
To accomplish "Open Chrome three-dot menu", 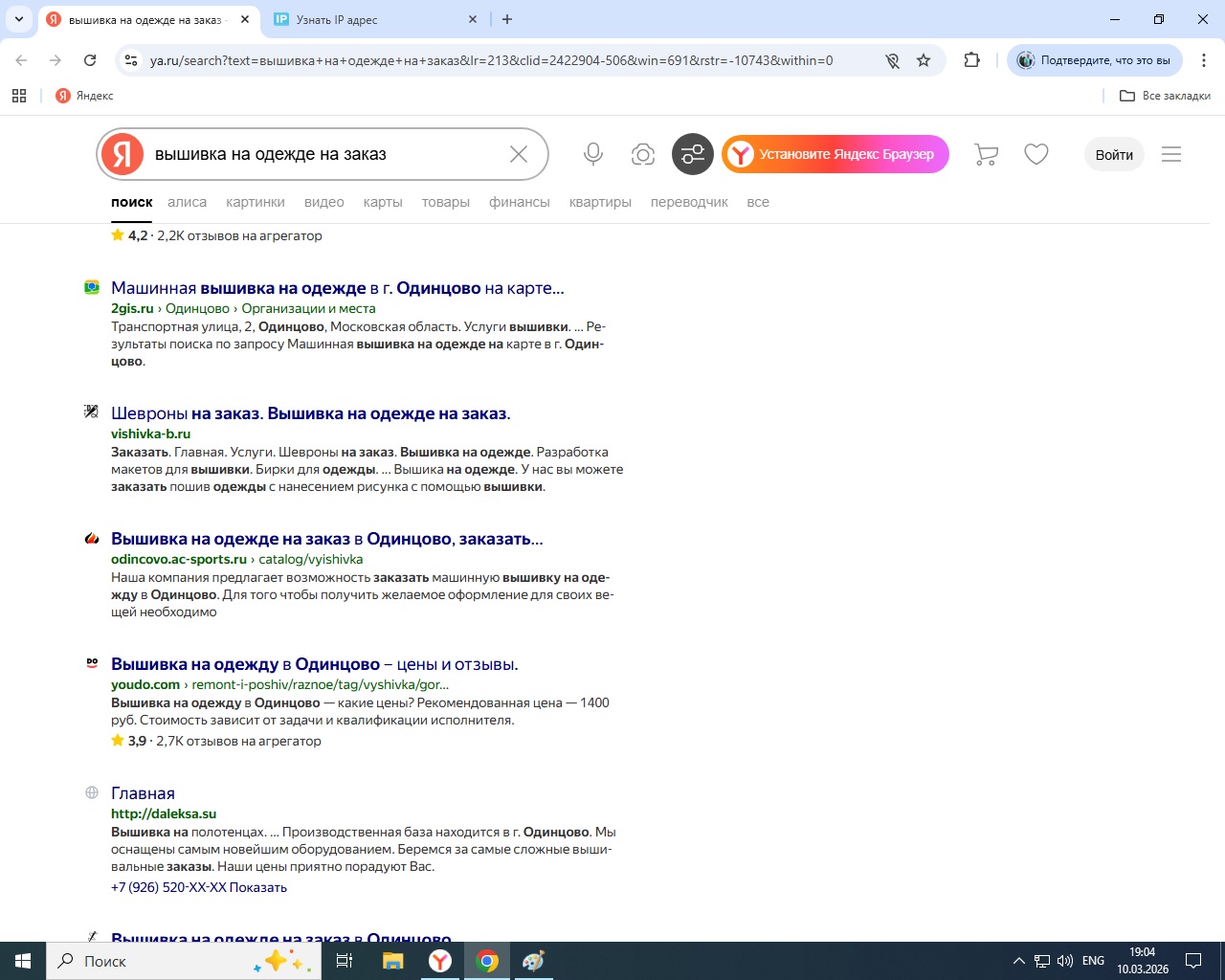I will (1204, 60).
